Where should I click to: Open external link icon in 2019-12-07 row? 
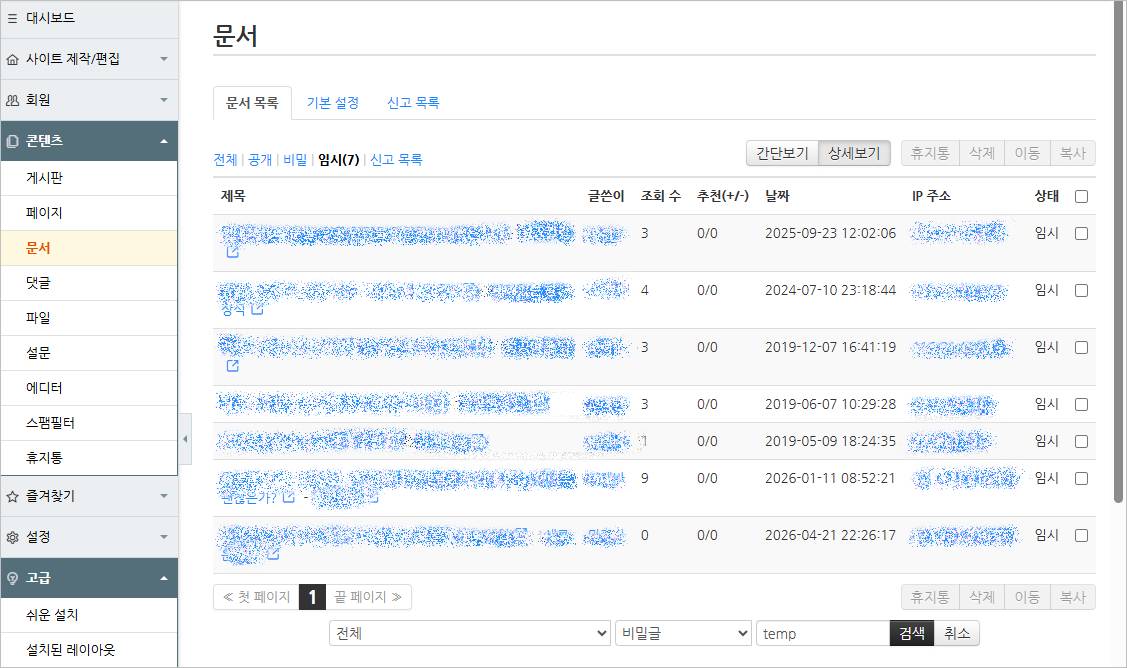[x=233, y=366]
